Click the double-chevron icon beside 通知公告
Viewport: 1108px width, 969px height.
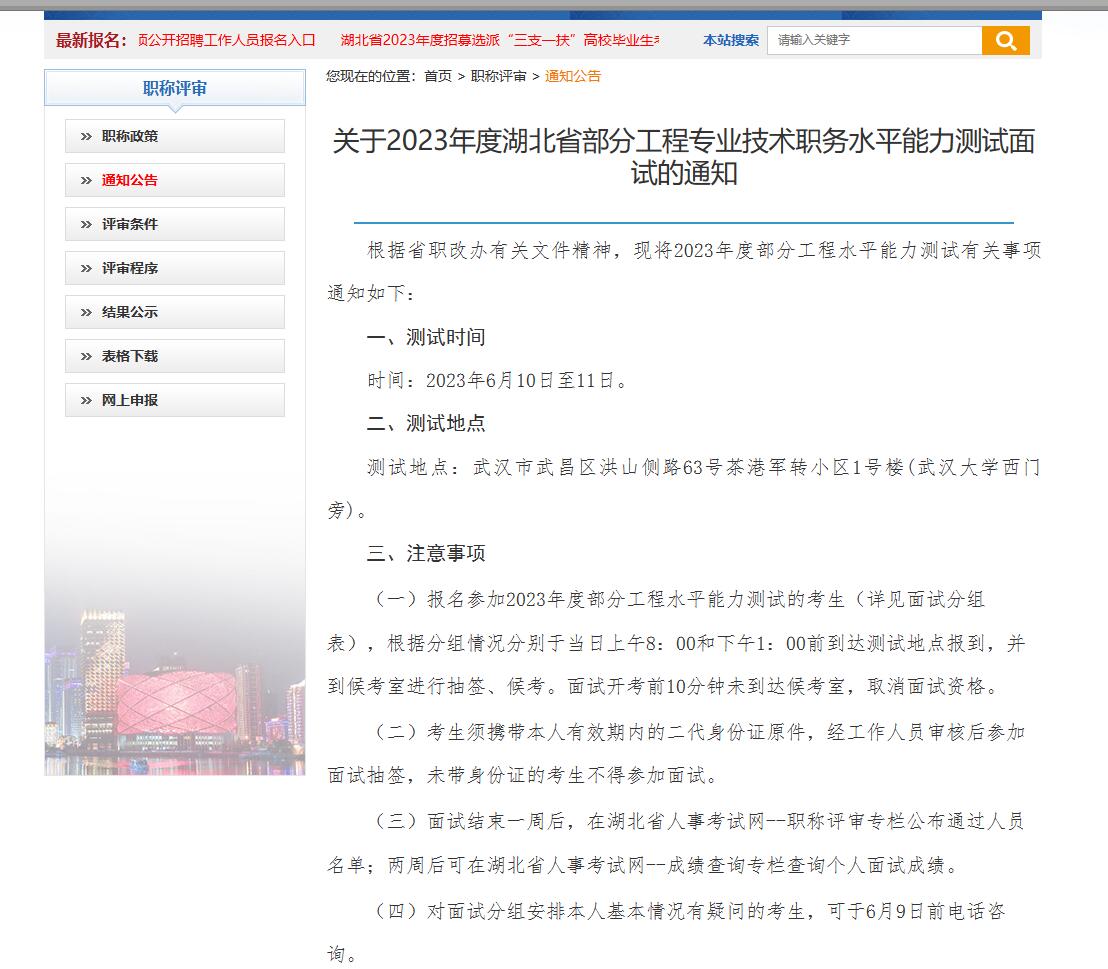[x=86, y=180]
